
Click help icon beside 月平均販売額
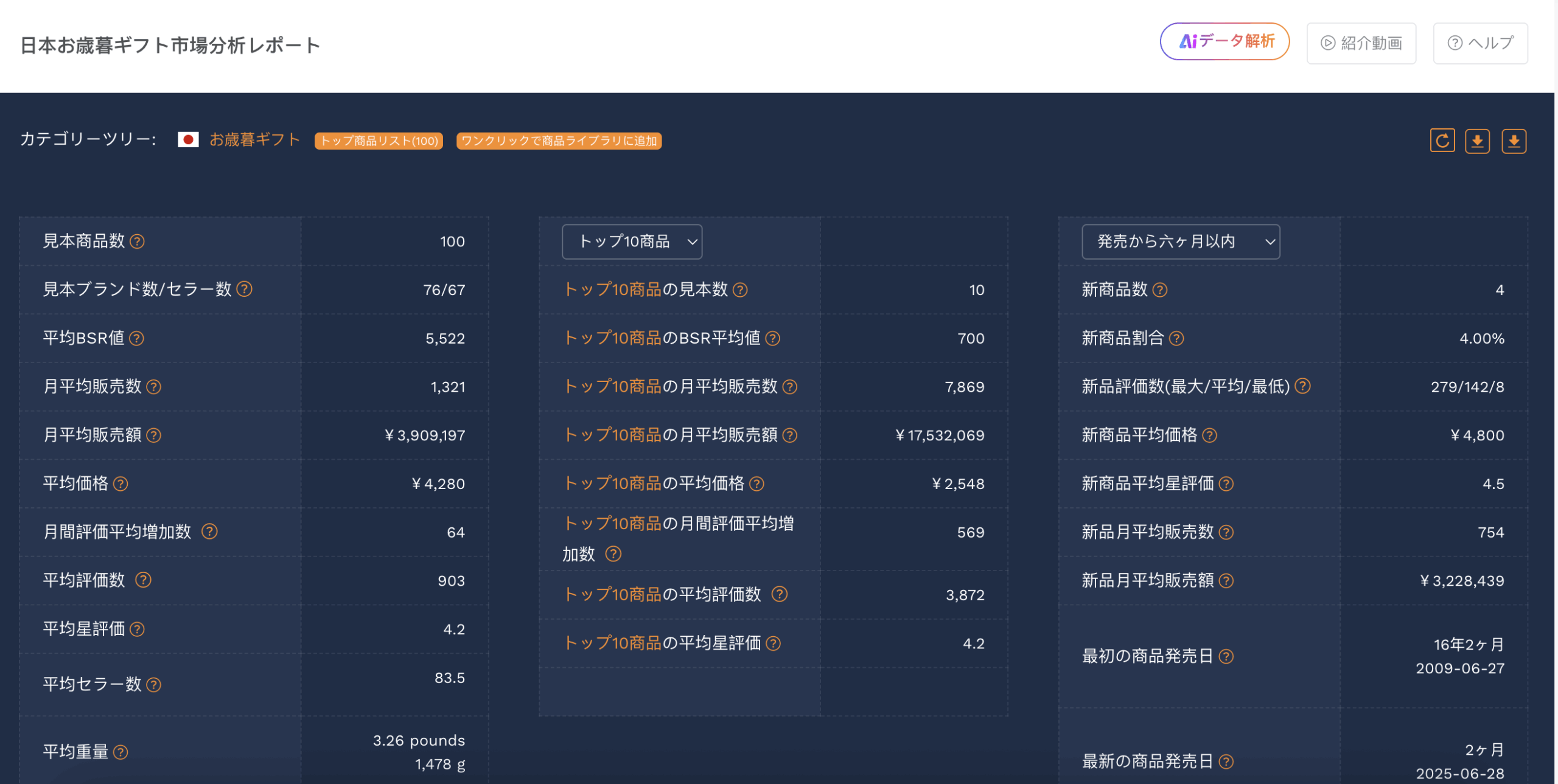coord(154,435)
